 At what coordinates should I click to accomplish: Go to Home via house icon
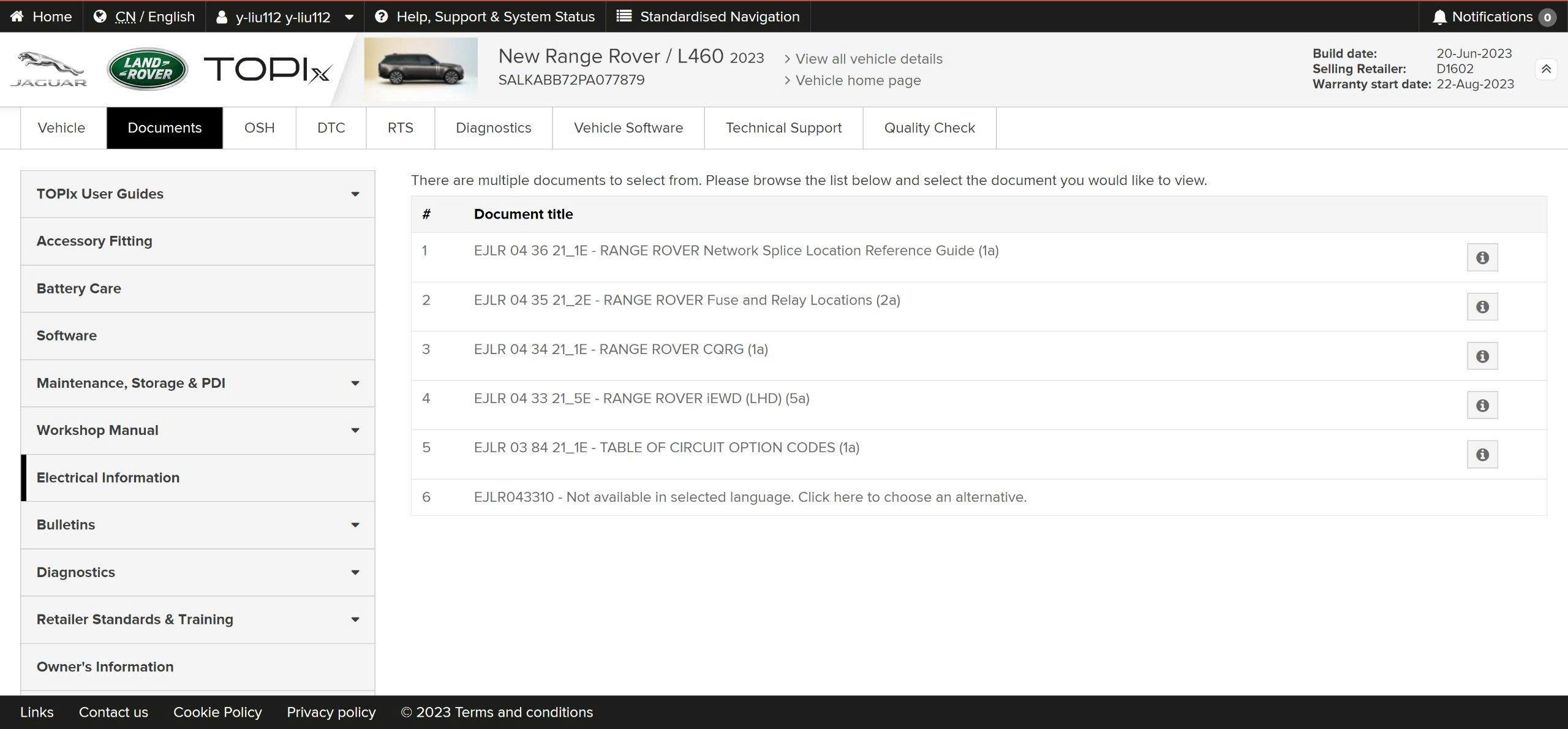[17, 17]
